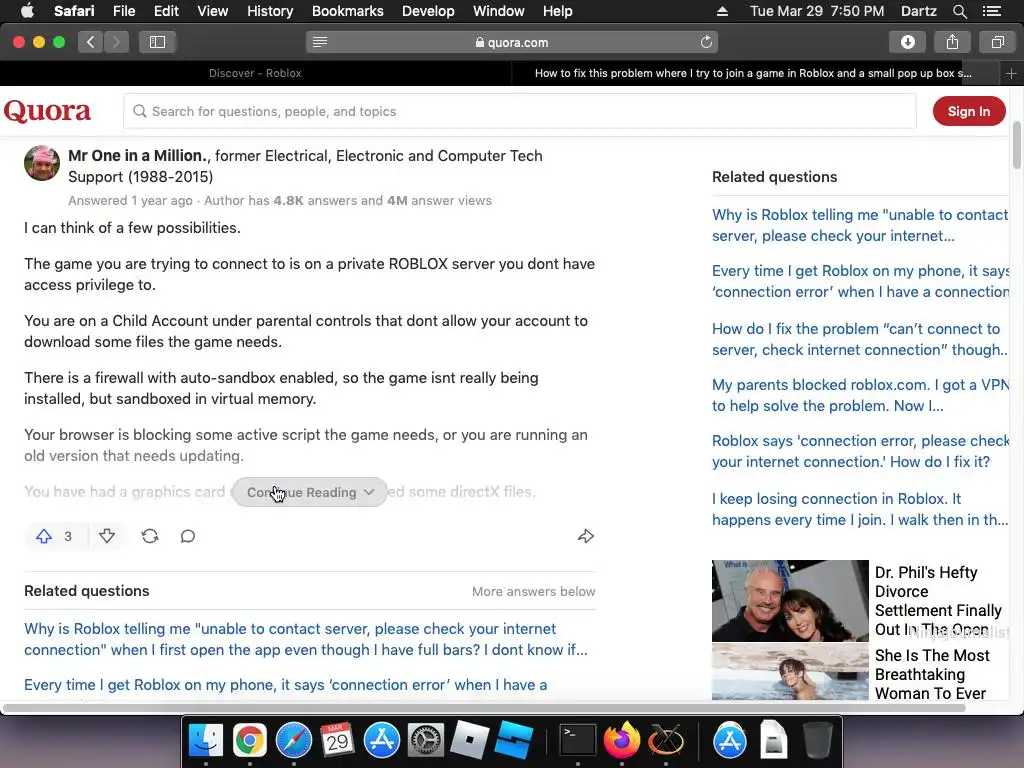This screenshot has height=768, width=1024.
Task: Go forward with Safari's forward arrow
Action: click(116, 42)
